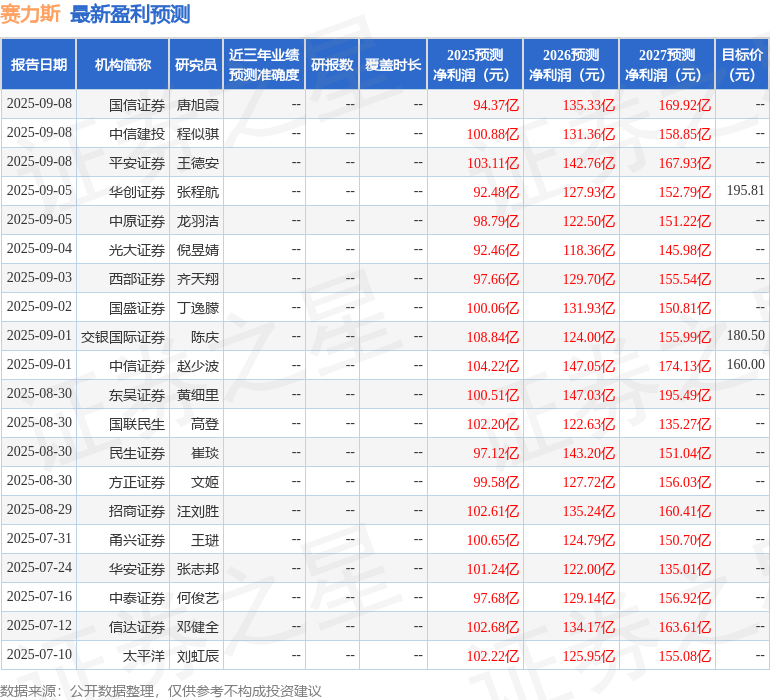Click the 报告日期 column header

coord(39,64)
